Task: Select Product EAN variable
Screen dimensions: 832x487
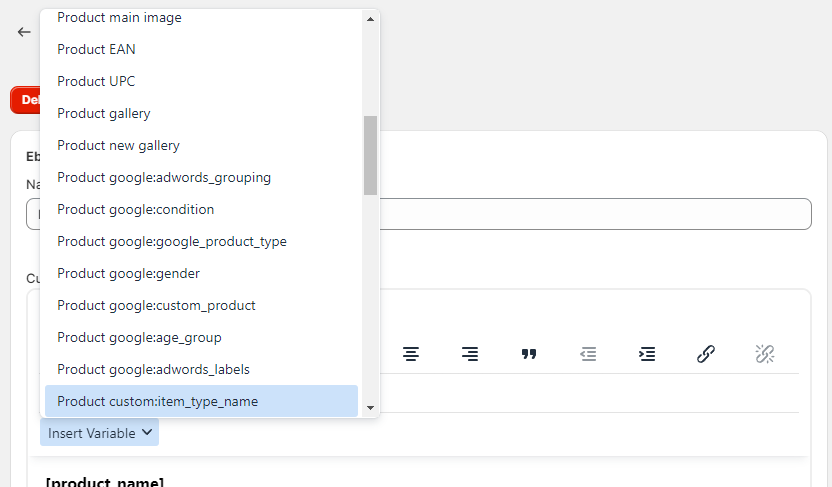Action: (202, 49)
